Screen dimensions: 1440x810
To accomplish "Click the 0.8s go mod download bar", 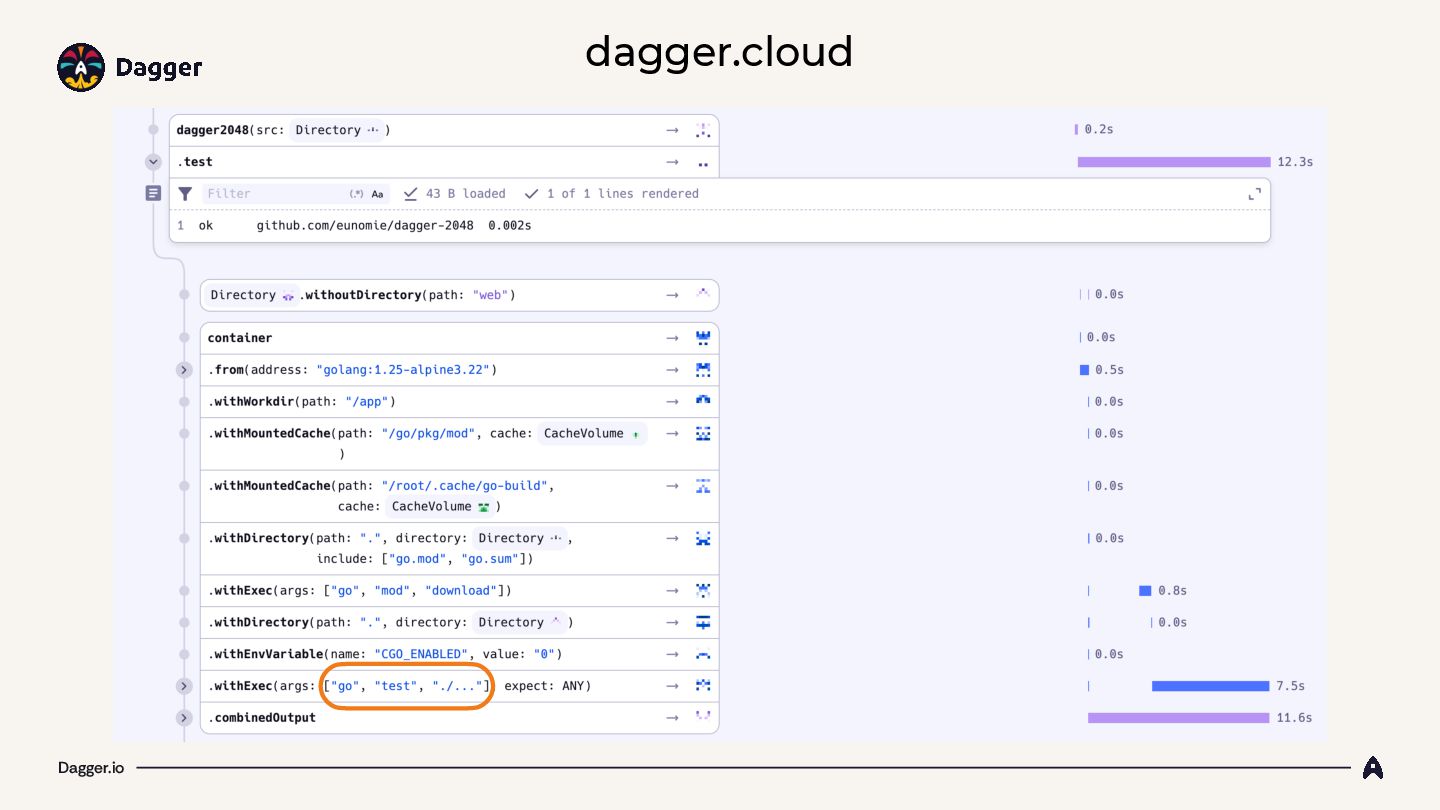I will point(1145,590).
